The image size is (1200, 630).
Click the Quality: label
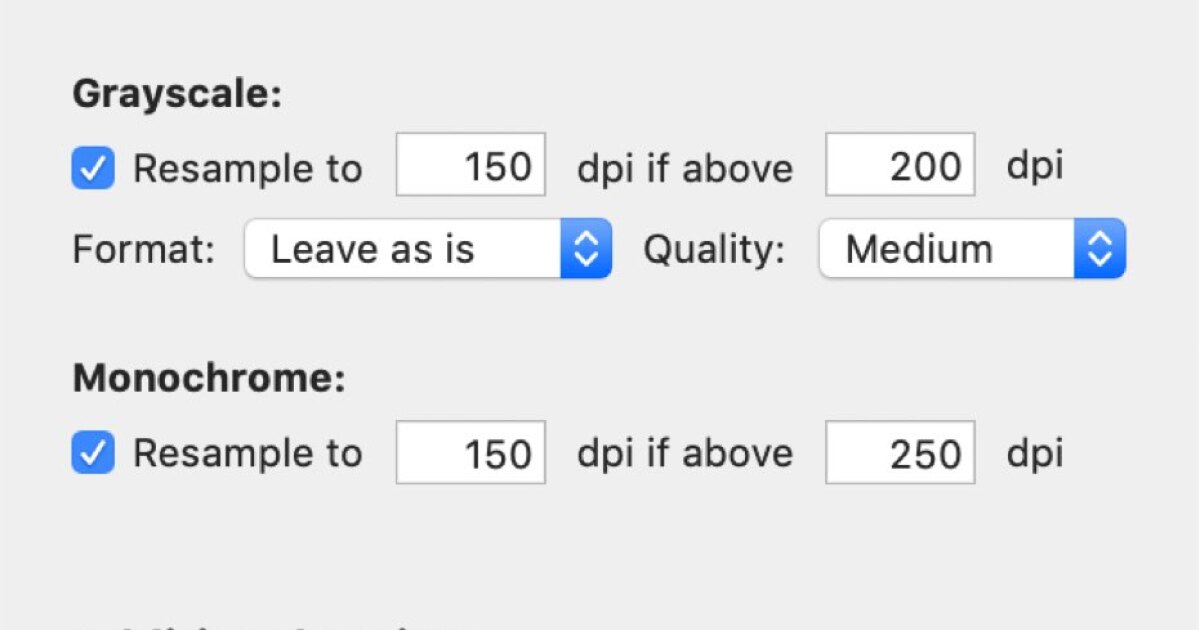tap(714, 250)
